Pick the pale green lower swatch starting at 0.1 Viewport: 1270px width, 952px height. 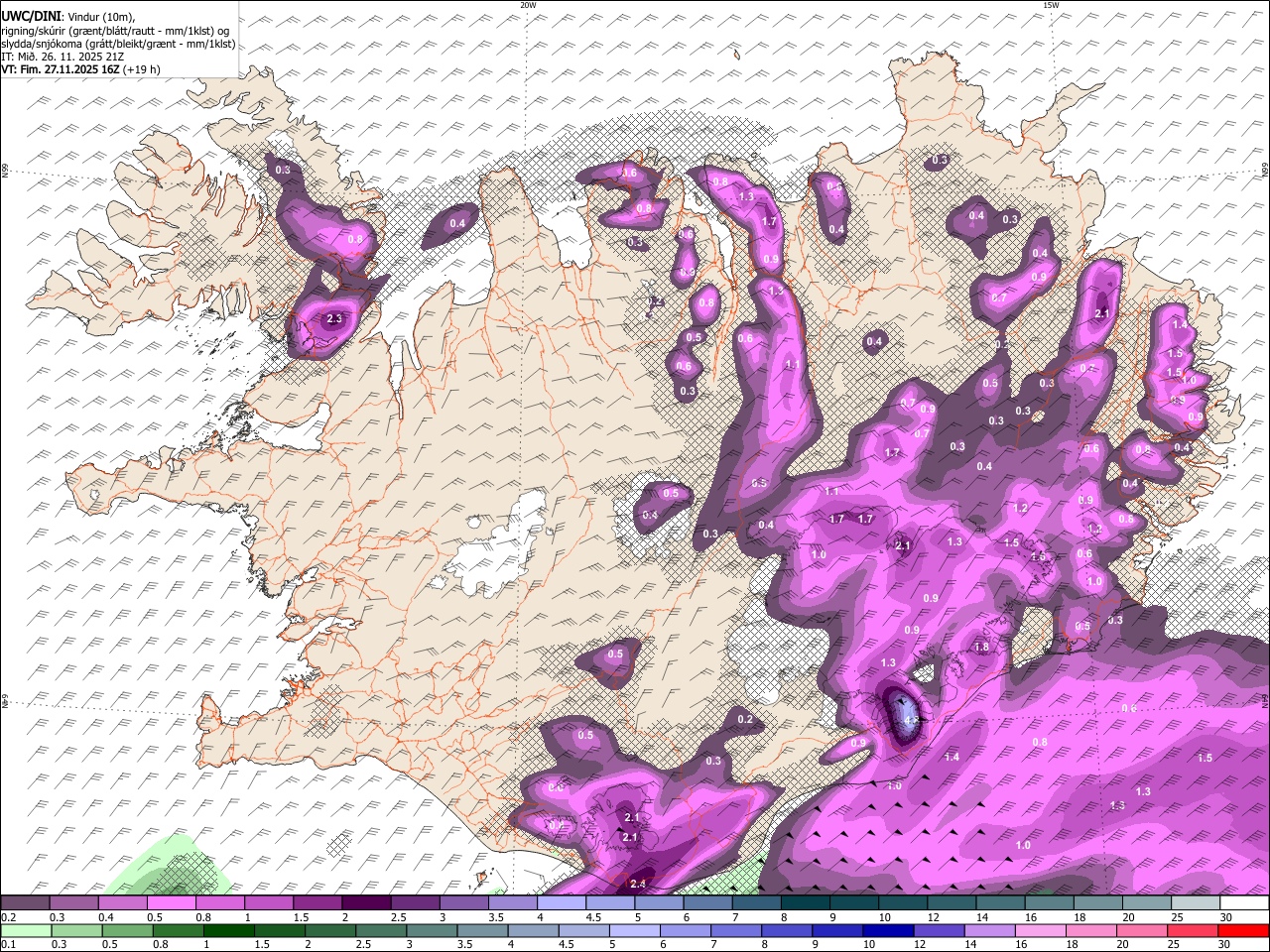[x=26, y=931]
